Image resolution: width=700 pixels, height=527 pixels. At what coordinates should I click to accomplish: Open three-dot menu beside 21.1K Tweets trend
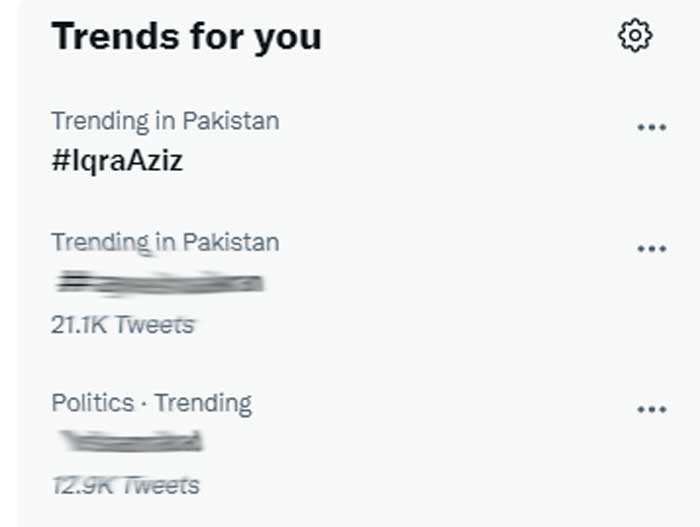click(651, 249)
